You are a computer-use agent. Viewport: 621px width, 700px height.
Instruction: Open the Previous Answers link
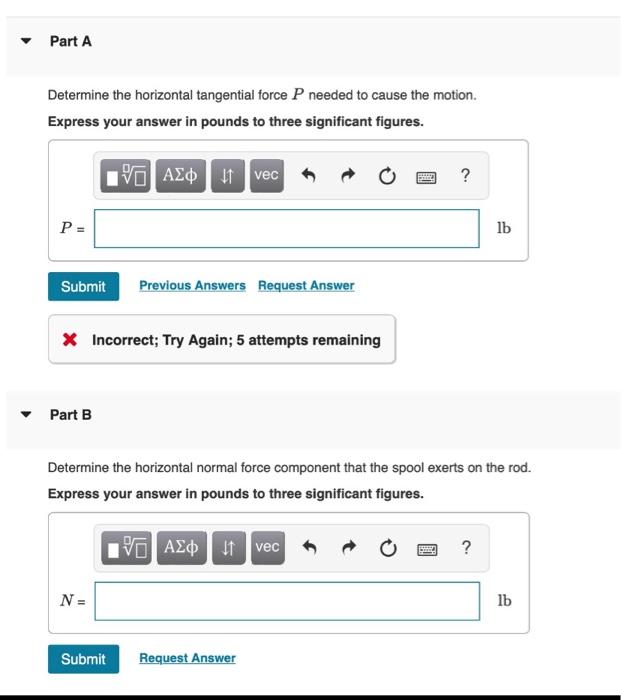point(192,285)
